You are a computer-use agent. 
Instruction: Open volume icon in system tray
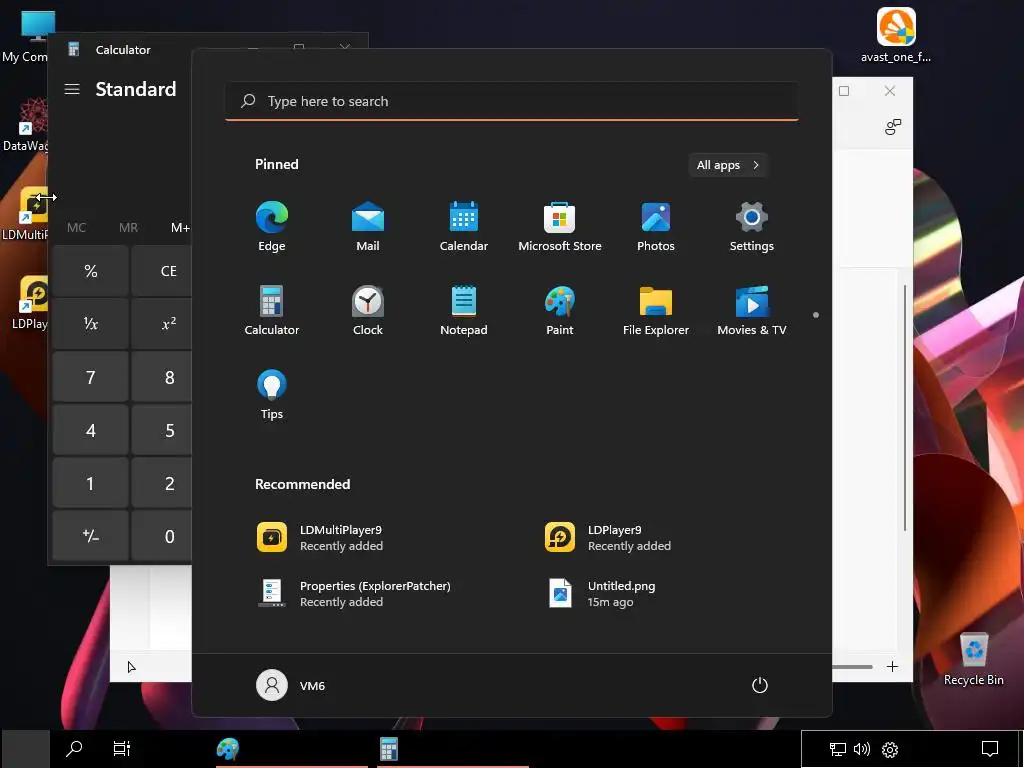(x=862, y=749)
